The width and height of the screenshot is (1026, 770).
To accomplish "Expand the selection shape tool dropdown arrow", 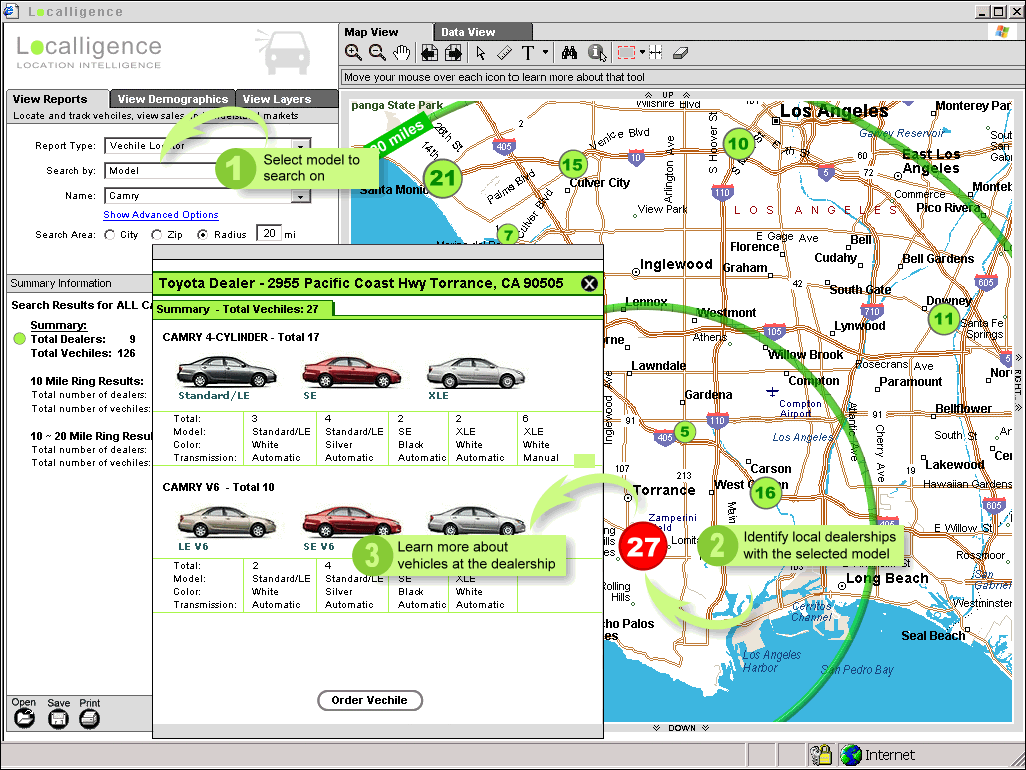I will point(642,52).
